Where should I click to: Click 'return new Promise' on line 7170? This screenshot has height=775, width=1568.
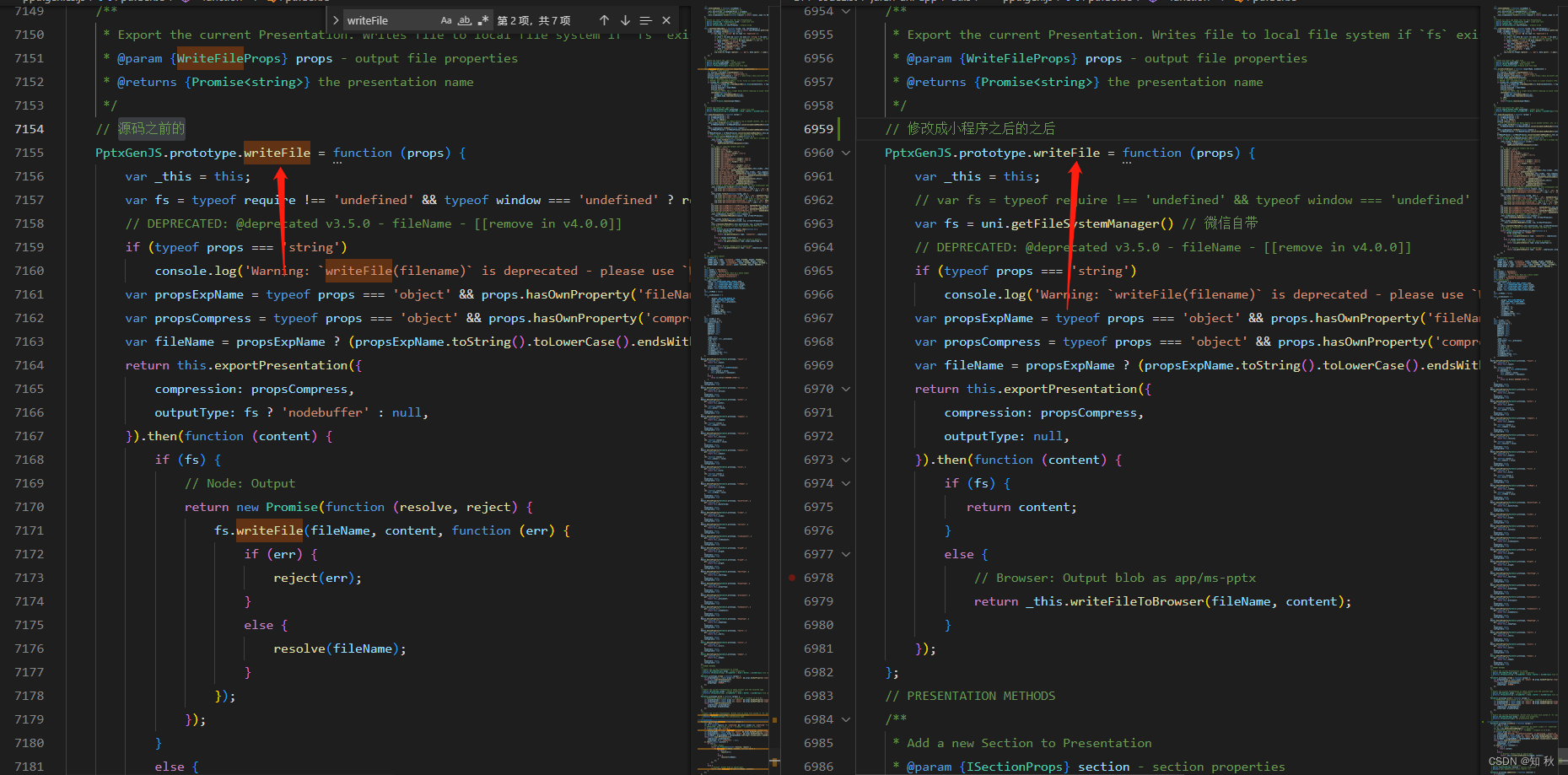click(251, 507)
